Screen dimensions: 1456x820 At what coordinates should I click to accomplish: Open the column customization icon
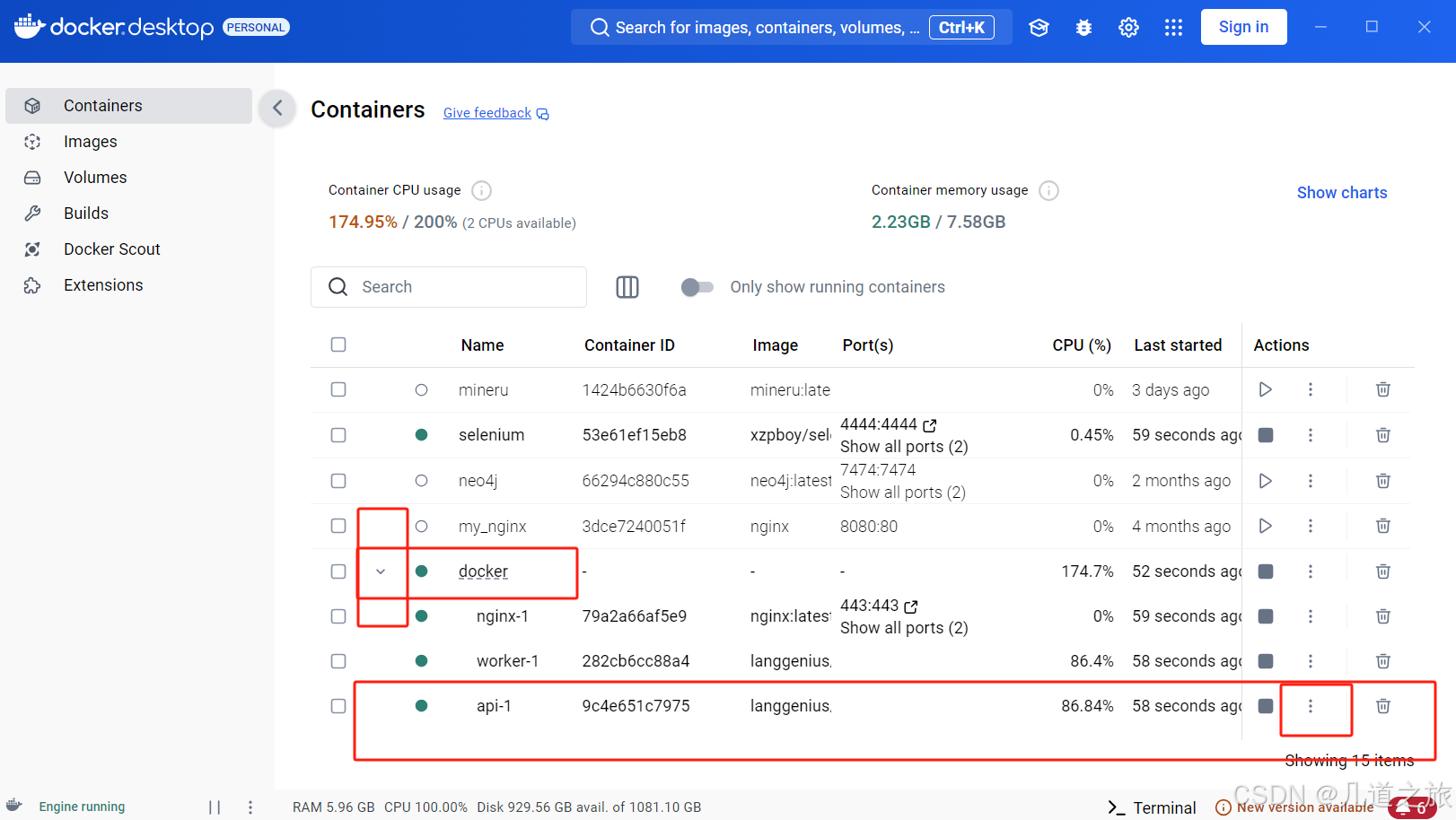point(627,287)
